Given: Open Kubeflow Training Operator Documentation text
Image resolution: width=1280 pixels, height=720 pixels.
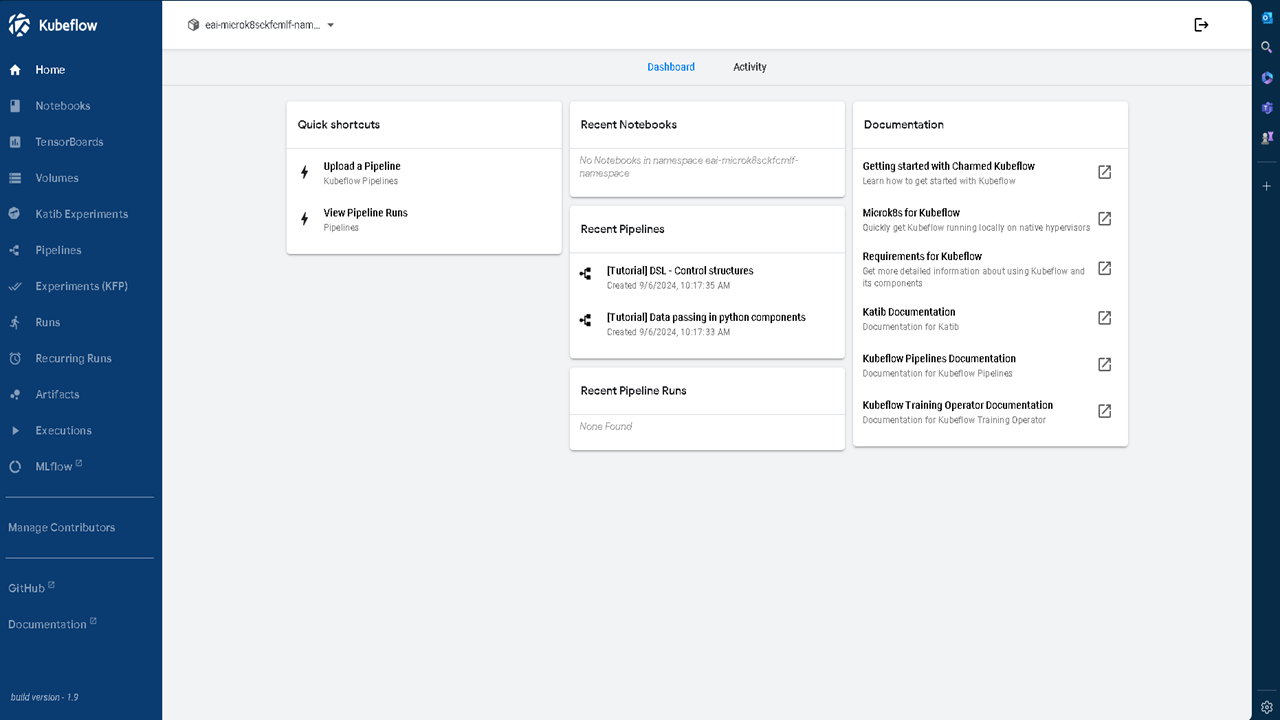Looking at the screenshot, I should (958, 405).
